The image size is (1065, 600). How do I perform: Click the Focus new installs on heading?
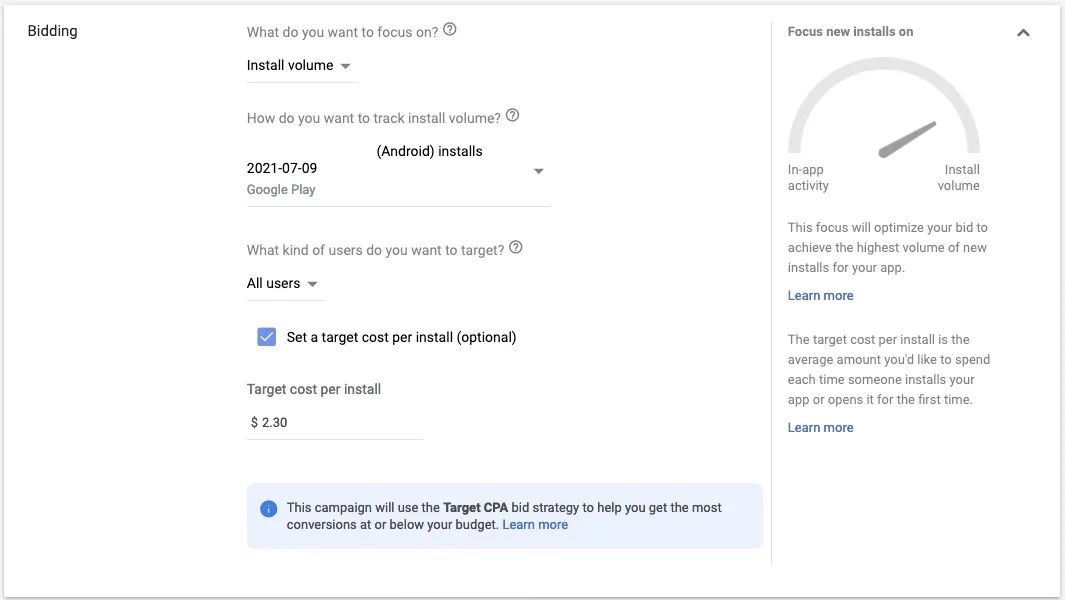[x=850, y=32]
